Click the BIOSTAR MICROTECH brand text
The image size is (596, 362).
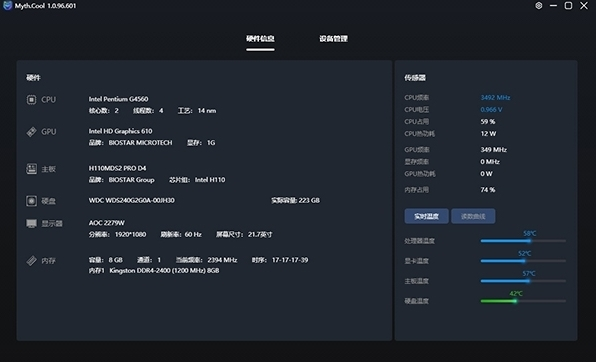click(x=140, y=143)
